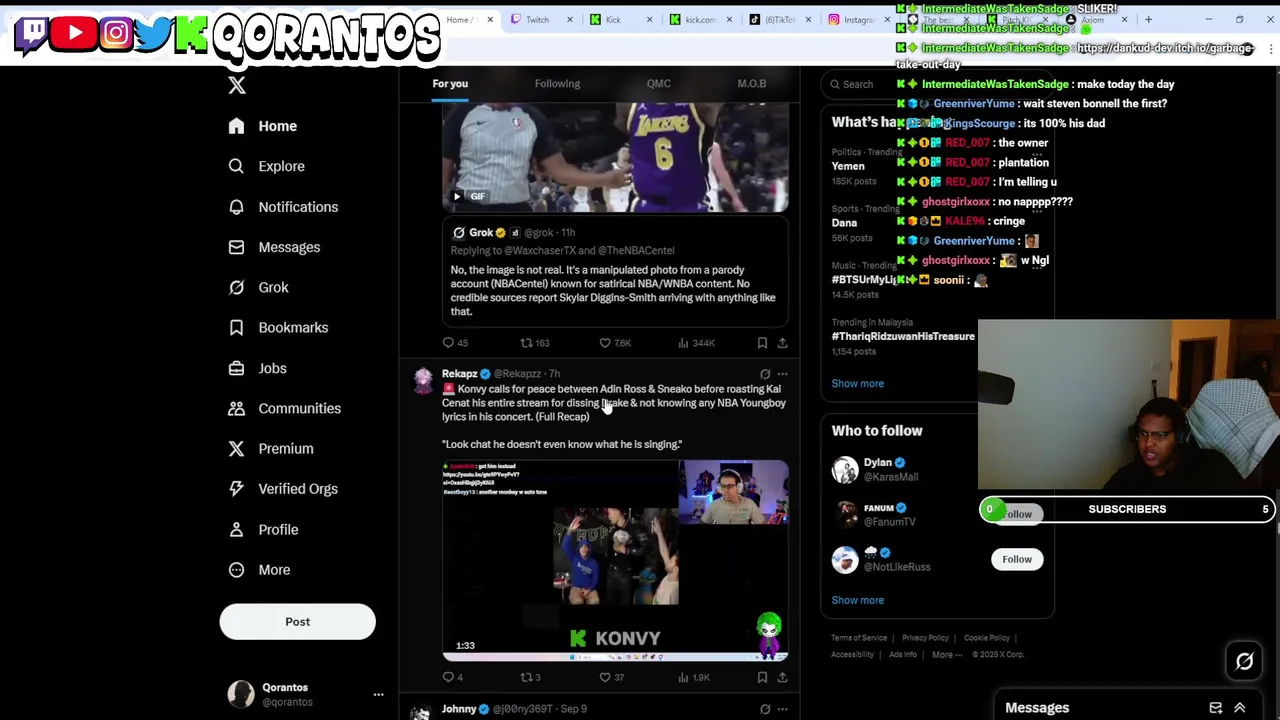1280x720 pixels.
Task: Open Qorantos account options menu
Action: (378, 694)
